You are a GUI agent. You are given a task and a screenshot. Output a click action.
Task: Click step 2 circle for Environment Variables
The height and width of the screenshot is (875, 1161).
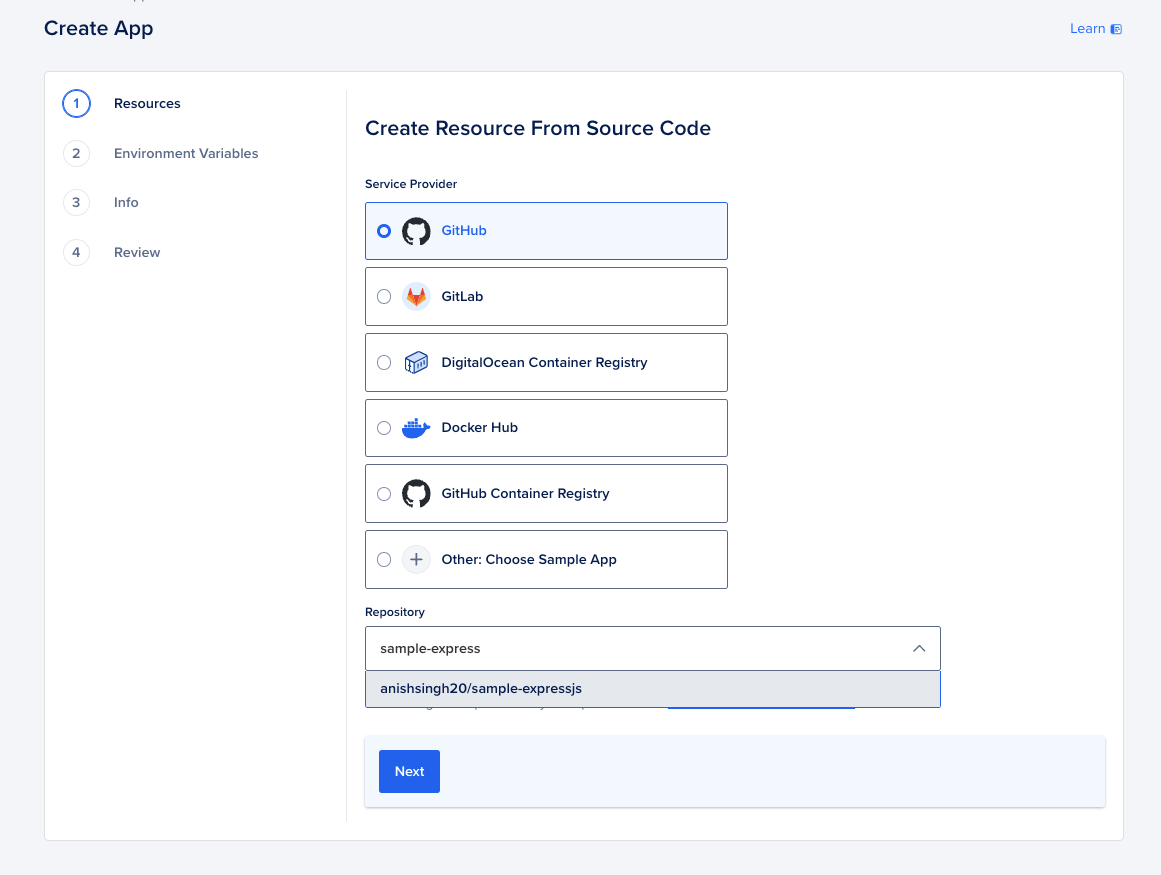pyautogui.click(x=76, y=153)
